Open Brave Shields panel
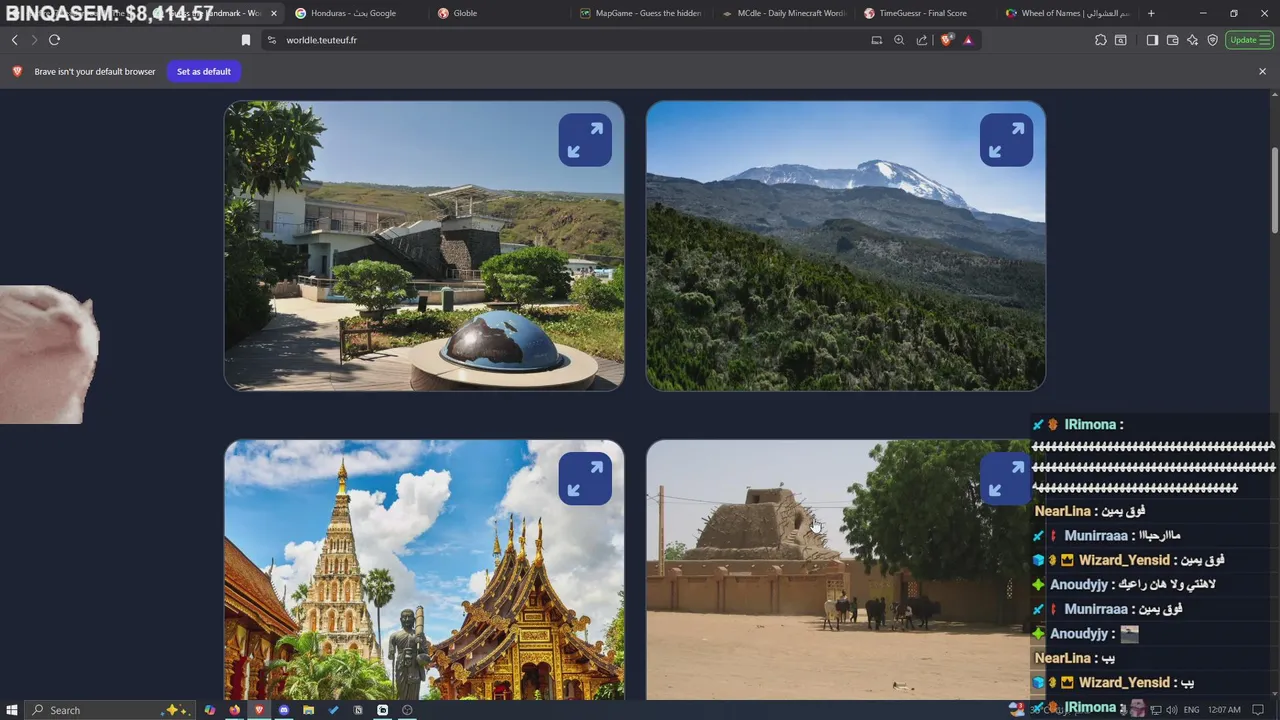 coord(946,40)
